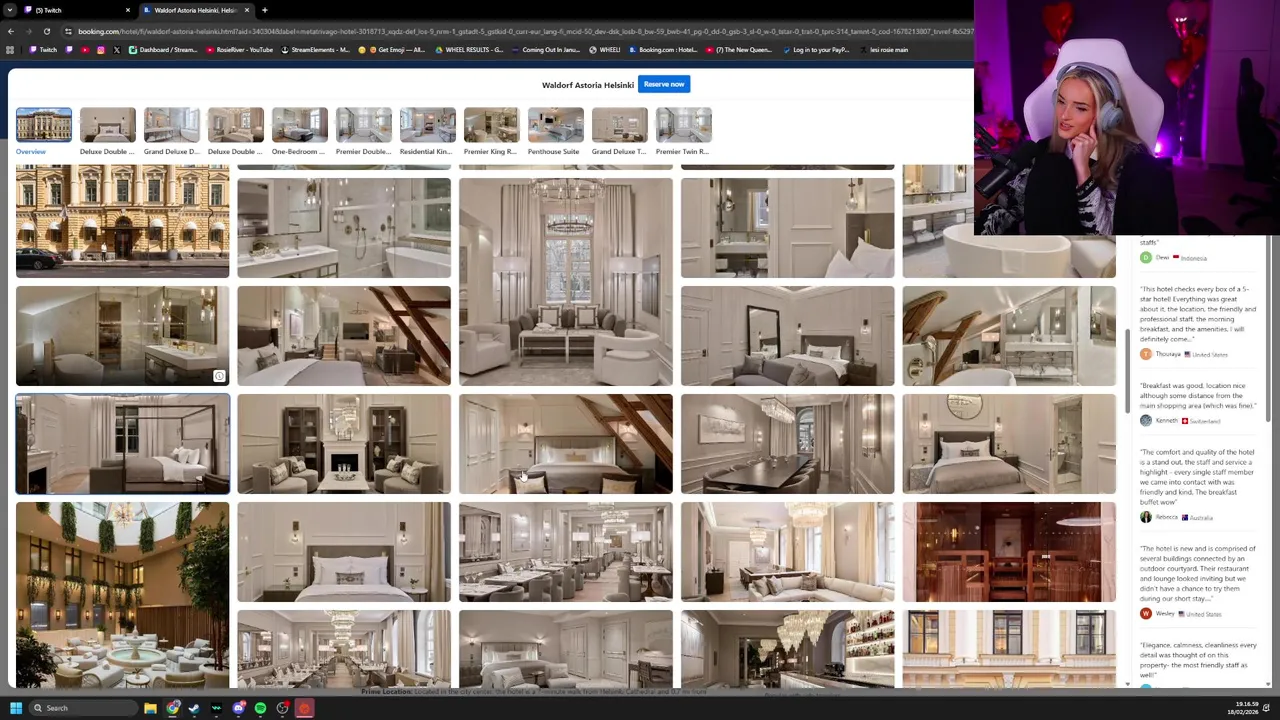Click the Reserve now button
The height and width of the screenshot is (720, 1280).
pos(664,84)
